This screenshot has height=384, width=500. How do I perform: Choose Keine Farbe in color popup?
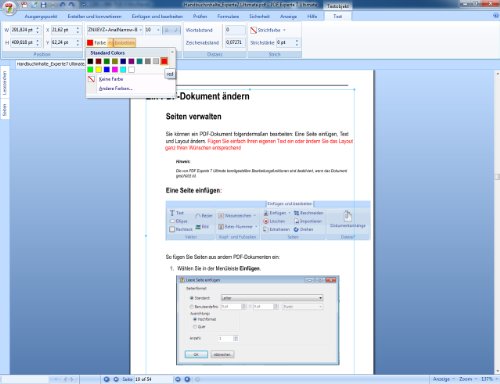[x=111, y=79]
